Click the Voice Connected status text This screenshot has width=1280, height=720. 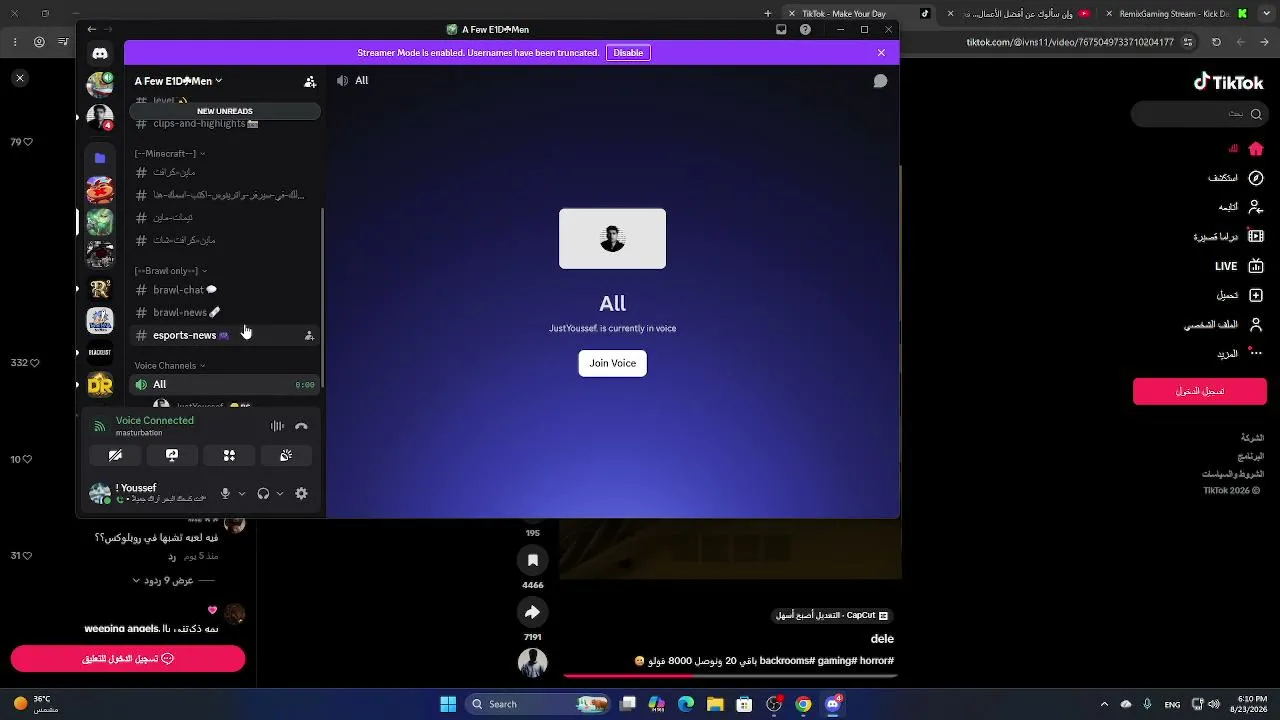point(155,421)
